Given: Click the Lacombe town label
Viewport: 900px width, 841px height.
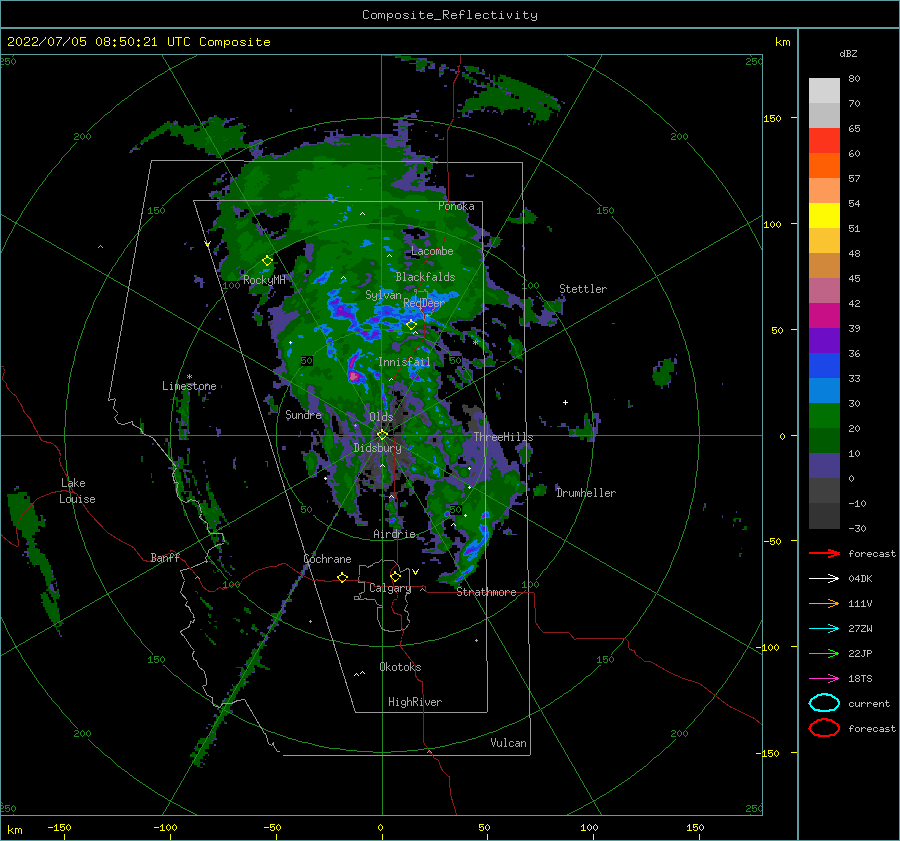Looking at the screenshot, I should click(432, 251).
